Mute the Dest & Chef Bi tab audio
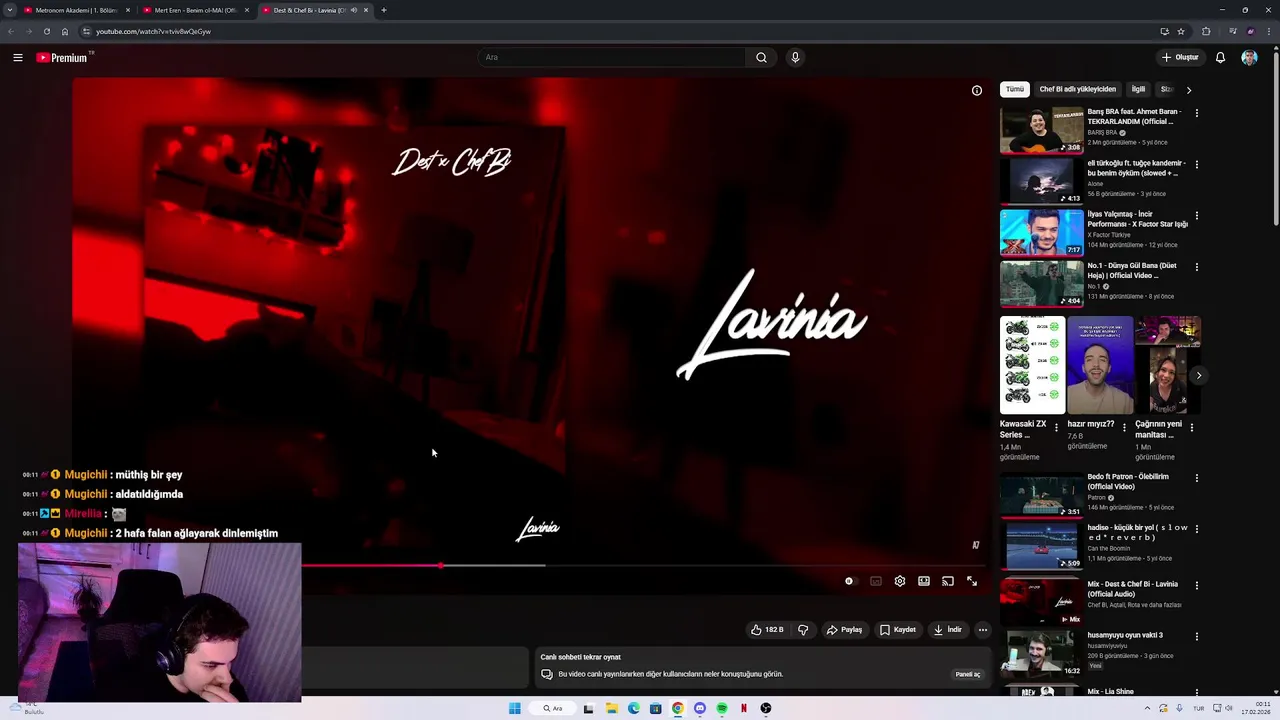1280x720 pixels. [x=353, y=10]
